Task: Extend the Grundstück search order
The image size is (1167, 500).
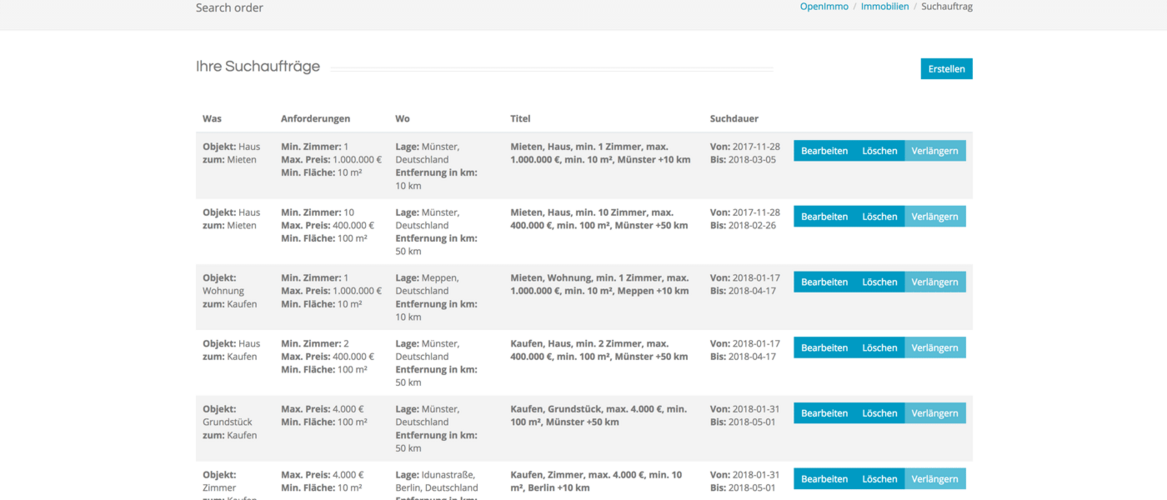Action: pos(935,413)
